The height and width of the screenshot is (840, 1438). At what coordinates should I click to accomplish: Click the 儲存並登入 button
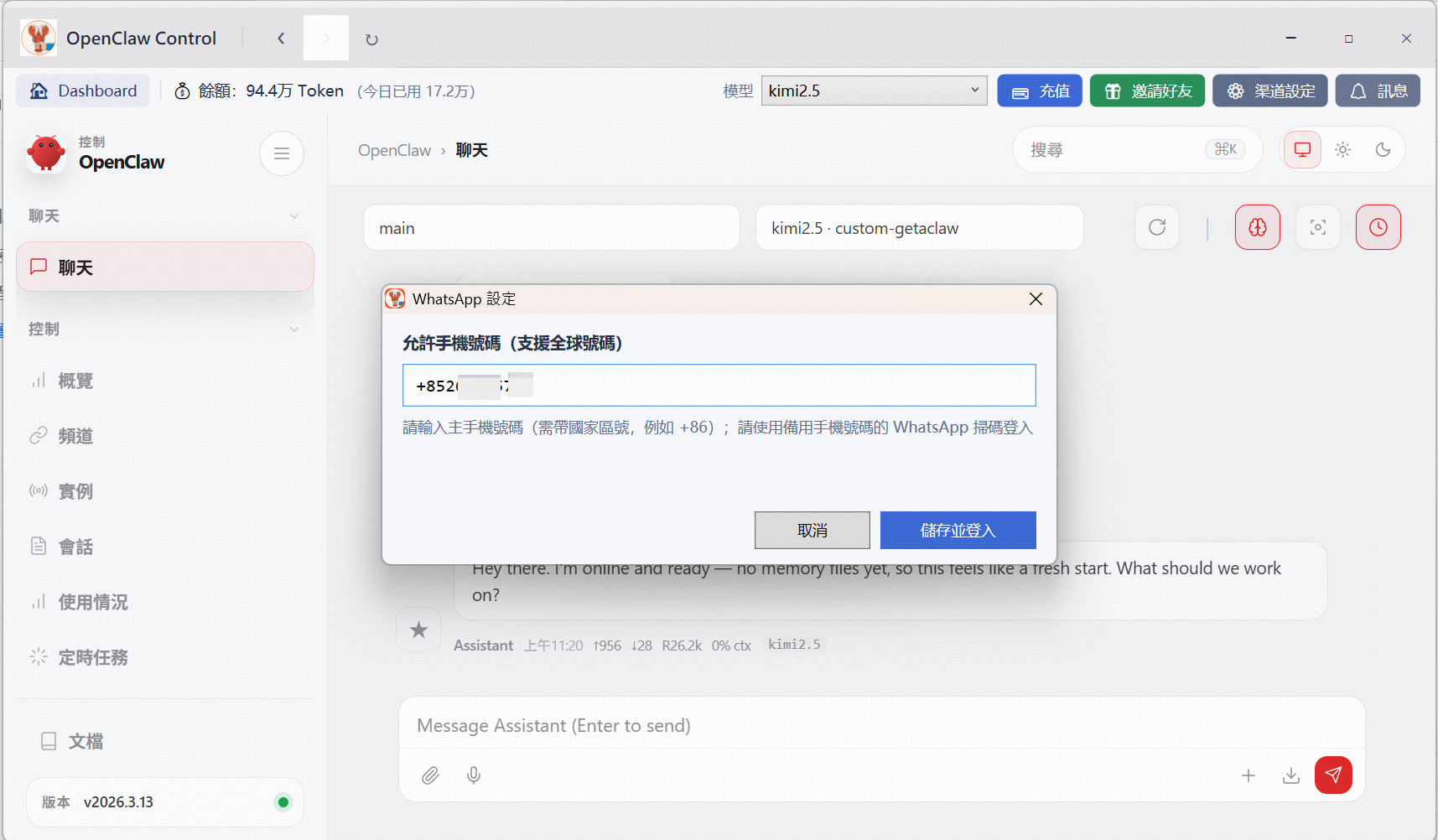coord(958,530)
